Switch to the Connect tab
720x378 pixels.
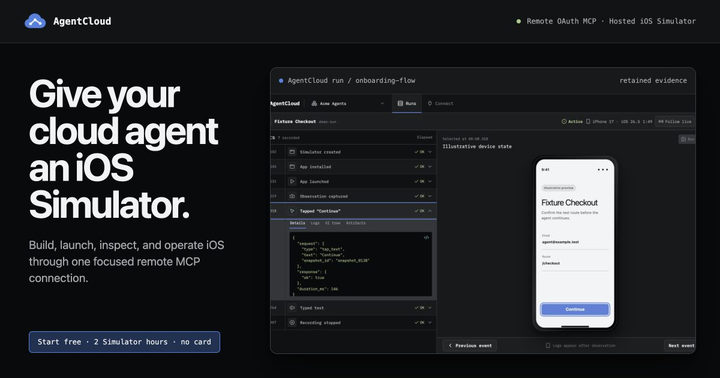[x=440, y=103]
